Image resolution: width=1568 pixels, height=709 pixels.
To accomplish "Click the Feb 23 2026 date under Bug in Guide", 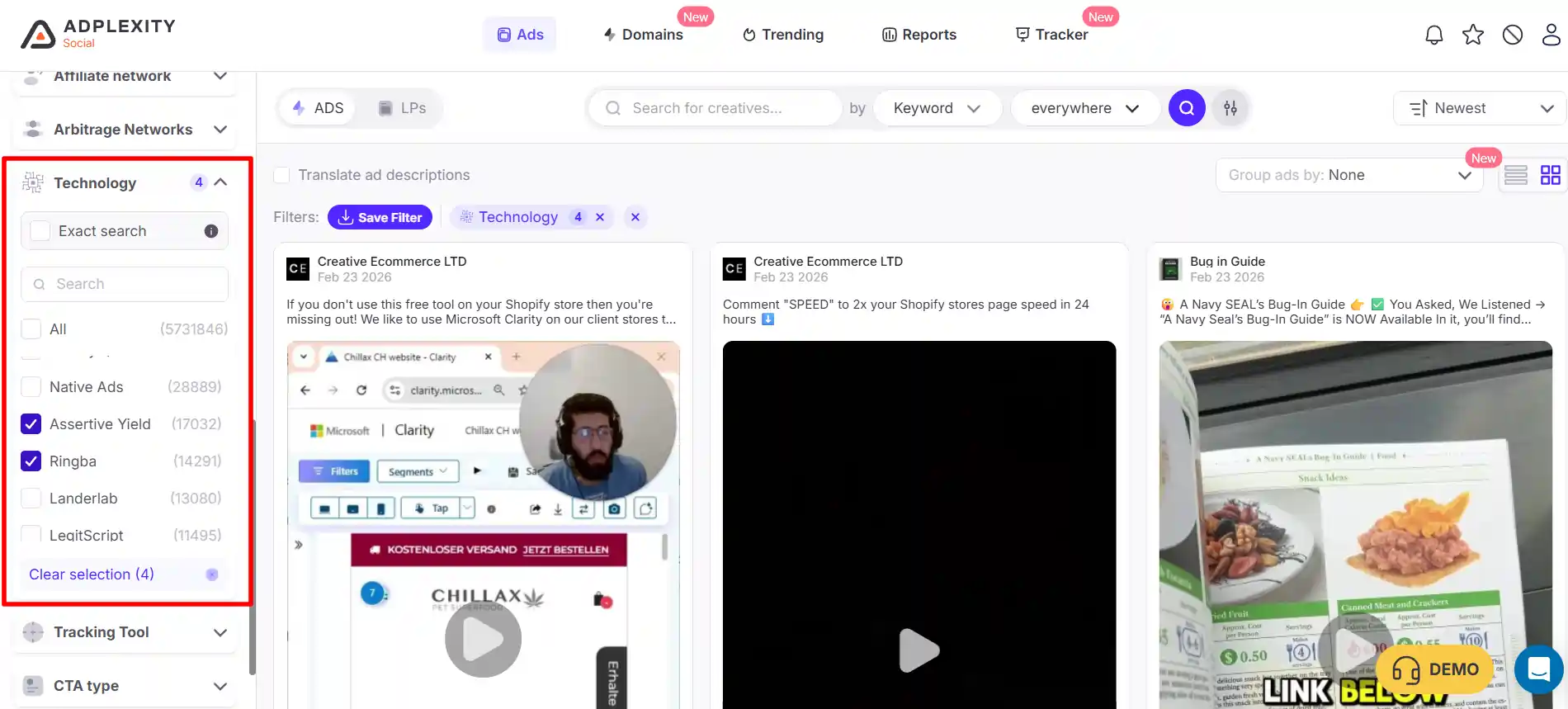I will [1227, 277].
